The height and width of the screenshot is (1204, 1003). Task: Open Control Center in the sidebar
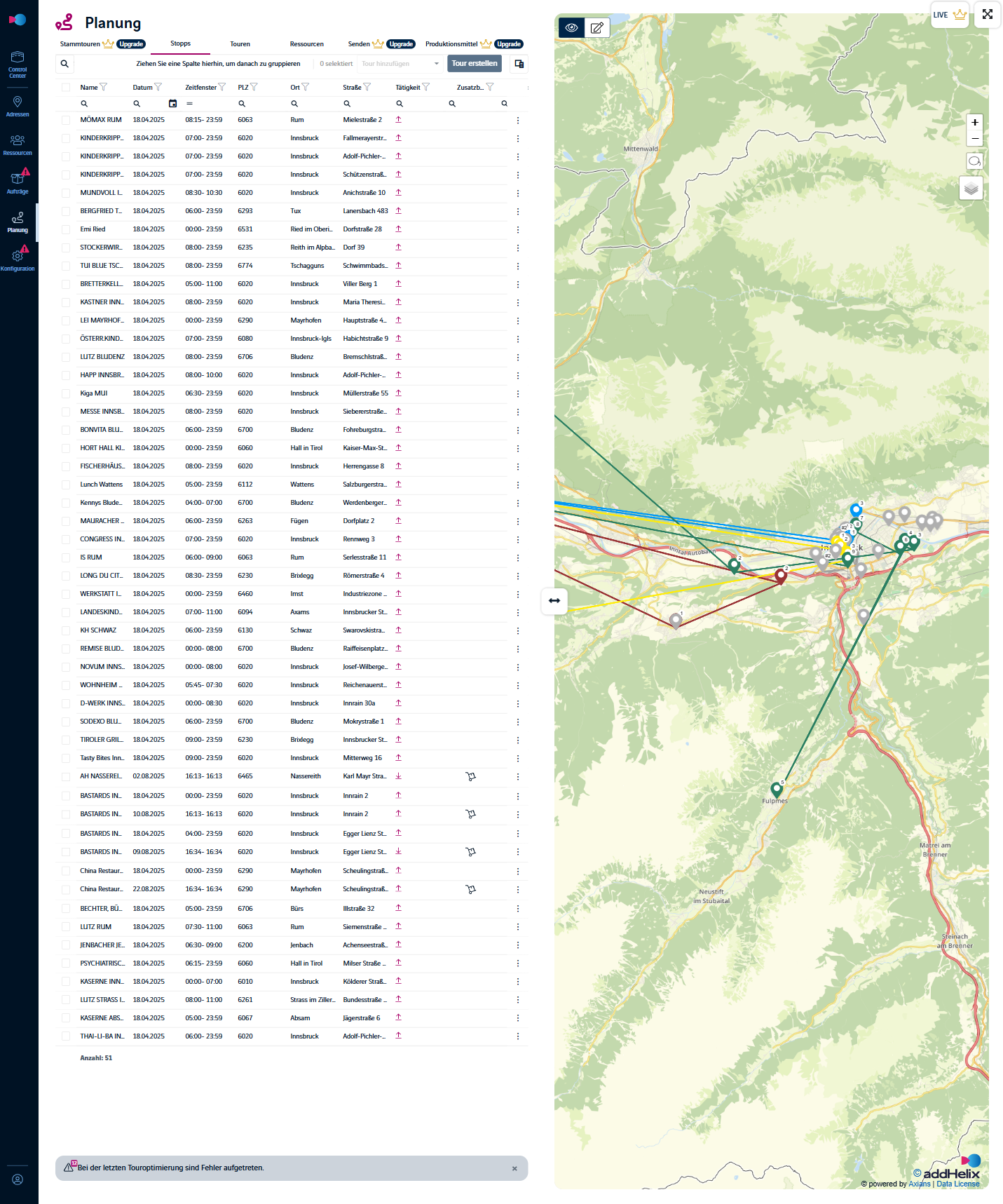tap(18, 64)
